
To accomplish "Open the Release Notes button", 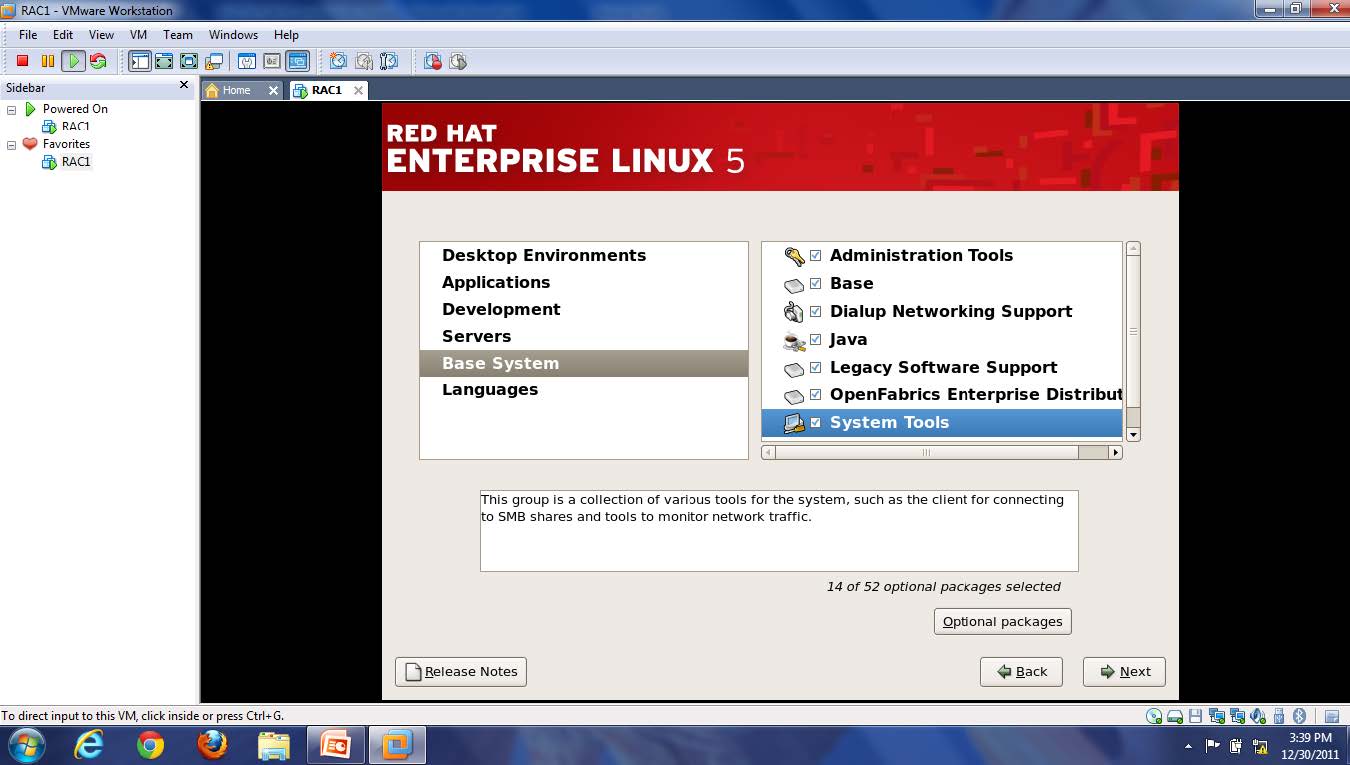I will (x=461, y=672).
